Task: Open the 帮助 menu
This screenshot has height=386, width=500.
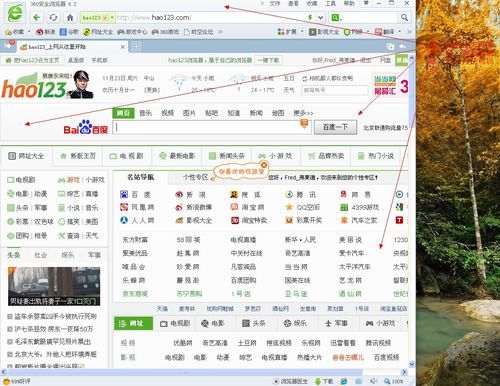Action: click(x=349, y=3)
